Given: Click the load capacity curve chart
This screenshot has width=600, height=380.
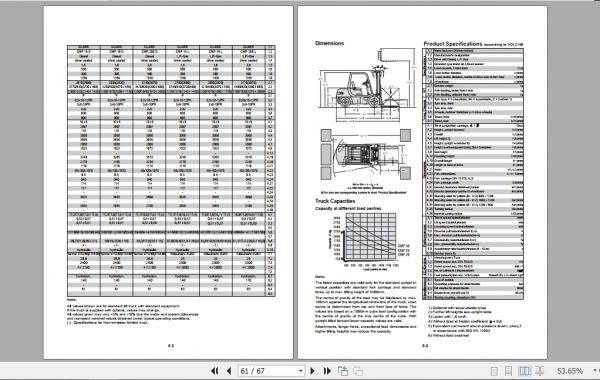Looking at the screenshot, I should pyautogui.click(x=366, y=242).
